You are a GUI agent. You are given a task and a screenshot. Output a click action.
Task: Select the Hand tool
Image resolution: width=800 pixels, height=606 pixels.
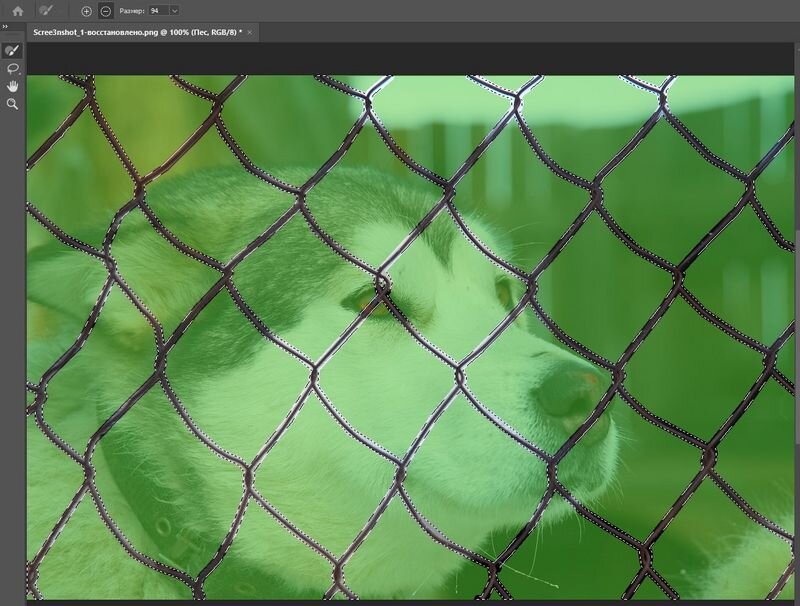[x=12, y=86]
